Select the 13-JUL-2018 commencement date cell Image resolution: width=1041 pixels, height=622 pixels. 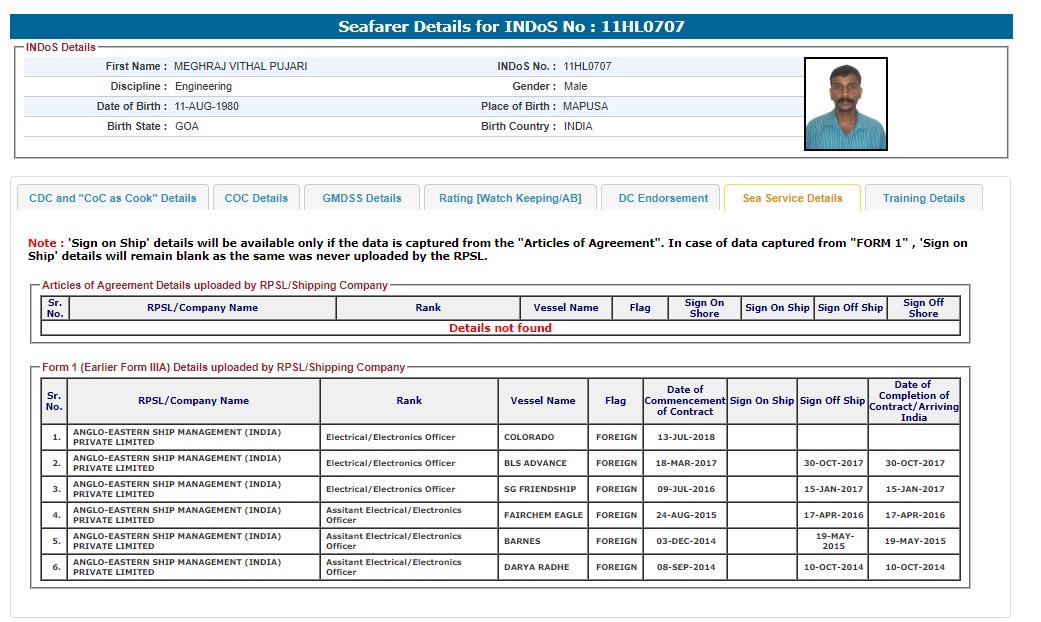[x=685, y=437]
